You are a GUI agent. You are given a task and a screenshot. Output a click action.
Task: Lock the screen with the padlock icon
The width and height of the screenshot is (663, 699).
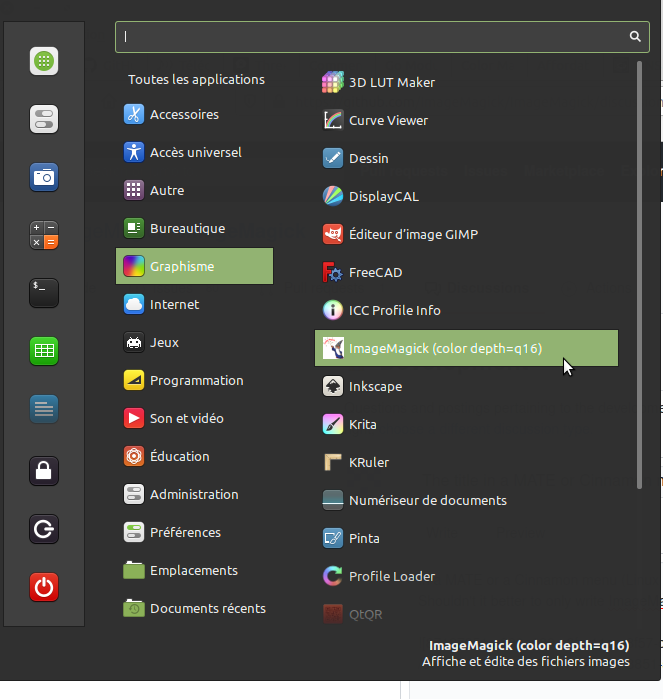coord(44,471)
